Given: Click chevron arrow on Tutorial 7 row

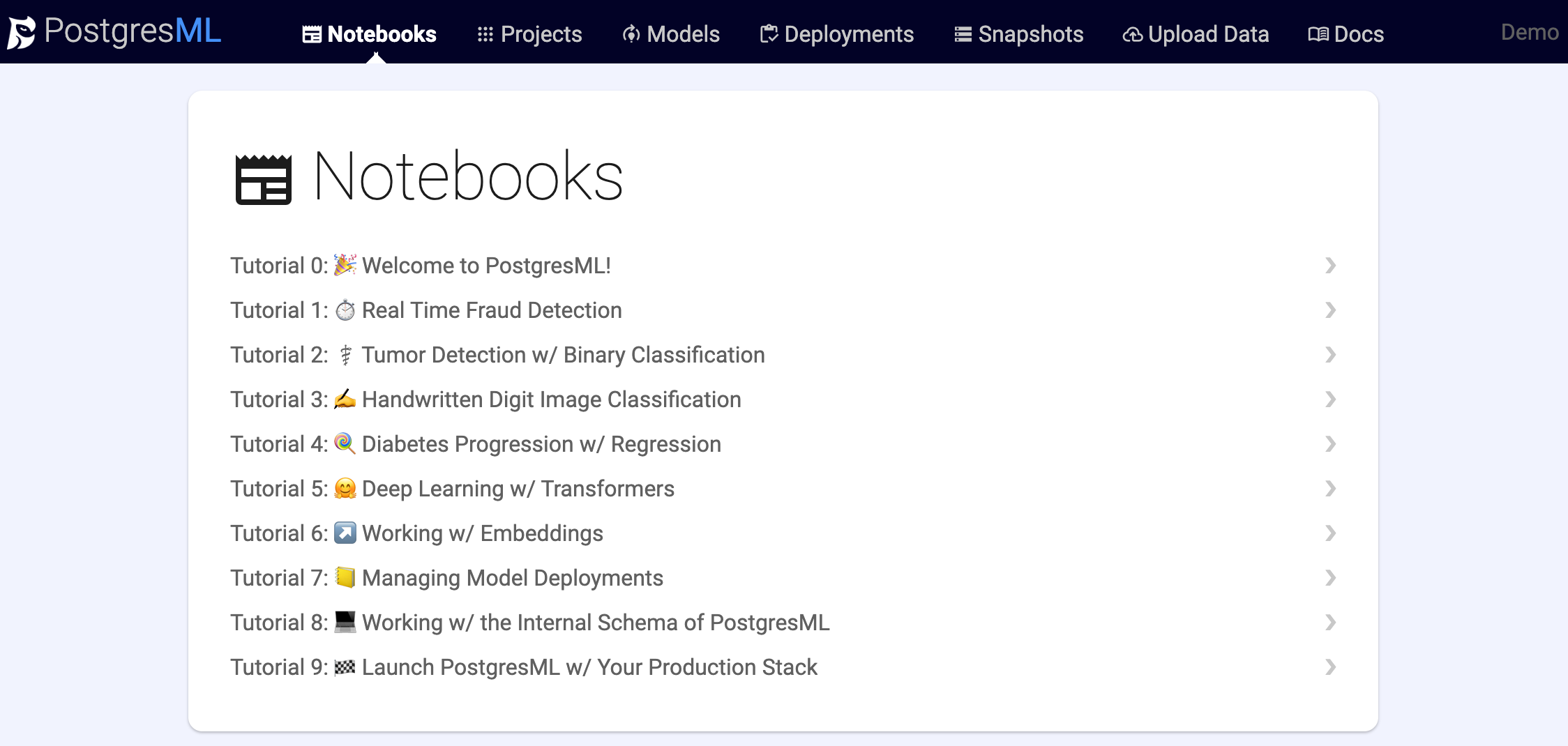Looking at the screenshot, I should point(1330,578).
